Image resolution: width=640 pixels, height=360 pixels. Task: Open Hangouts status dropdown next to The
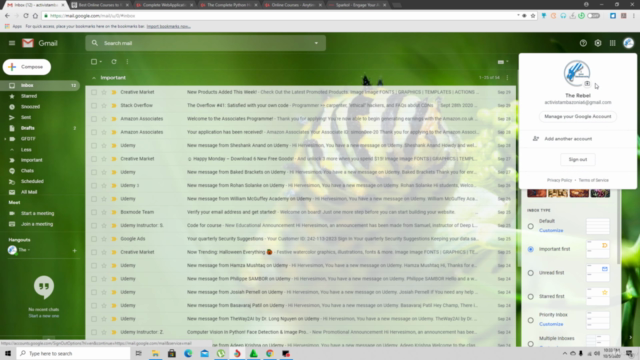coord(29,250)
